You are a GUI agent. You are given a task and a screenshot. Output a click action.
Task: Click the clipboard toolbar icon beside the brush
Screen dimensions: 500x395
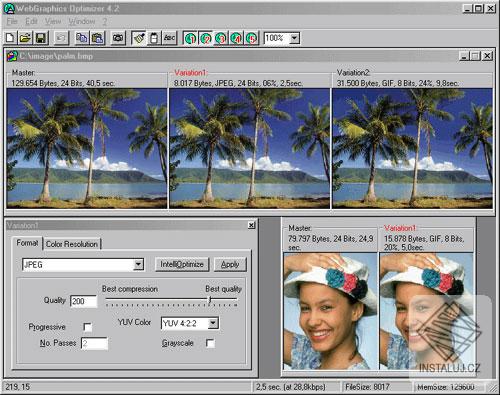(154, 38)
